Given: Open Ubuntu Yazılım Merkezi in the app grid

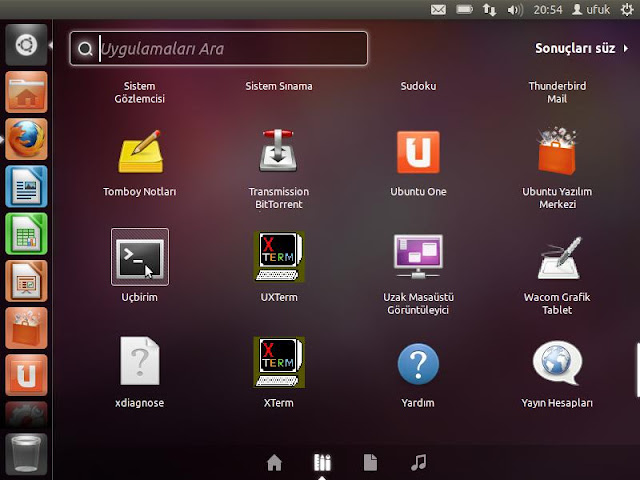Looking at the screenshot, I should point(557,151).
